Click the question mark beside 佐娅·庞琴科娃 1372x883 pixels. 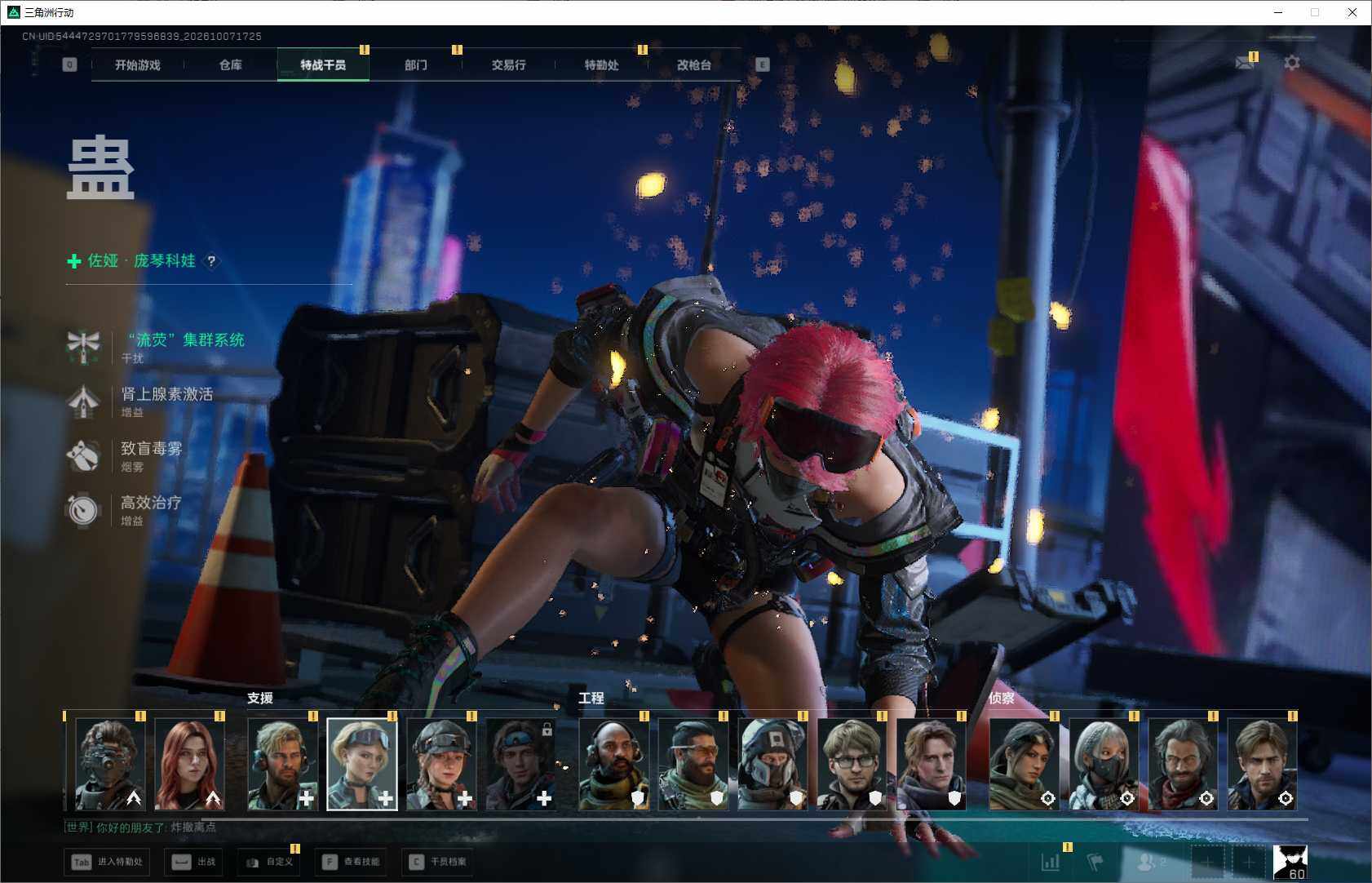[211, 261]
